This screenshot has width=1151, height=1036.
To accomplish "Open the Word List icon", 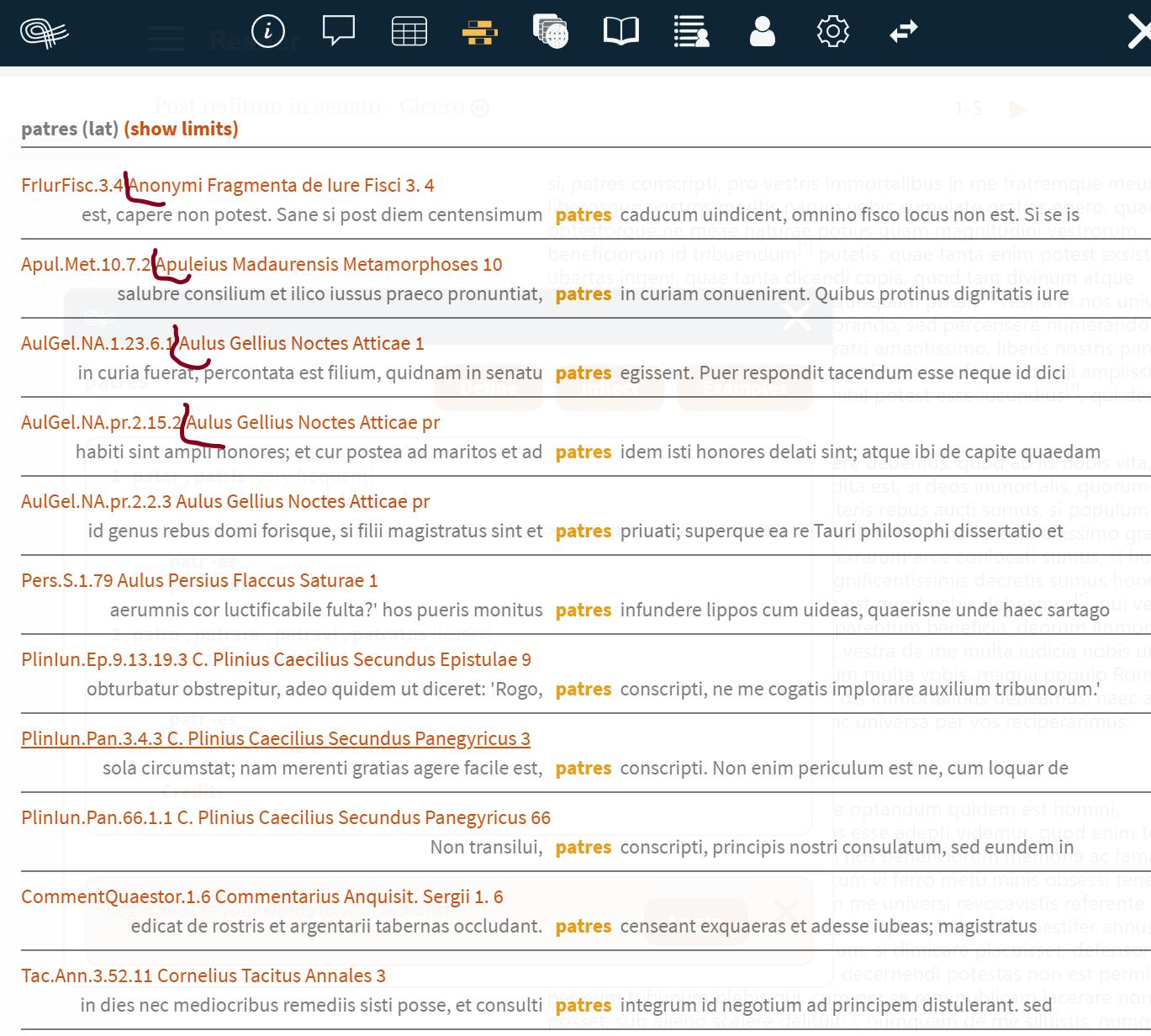I will tap(691, 32).
